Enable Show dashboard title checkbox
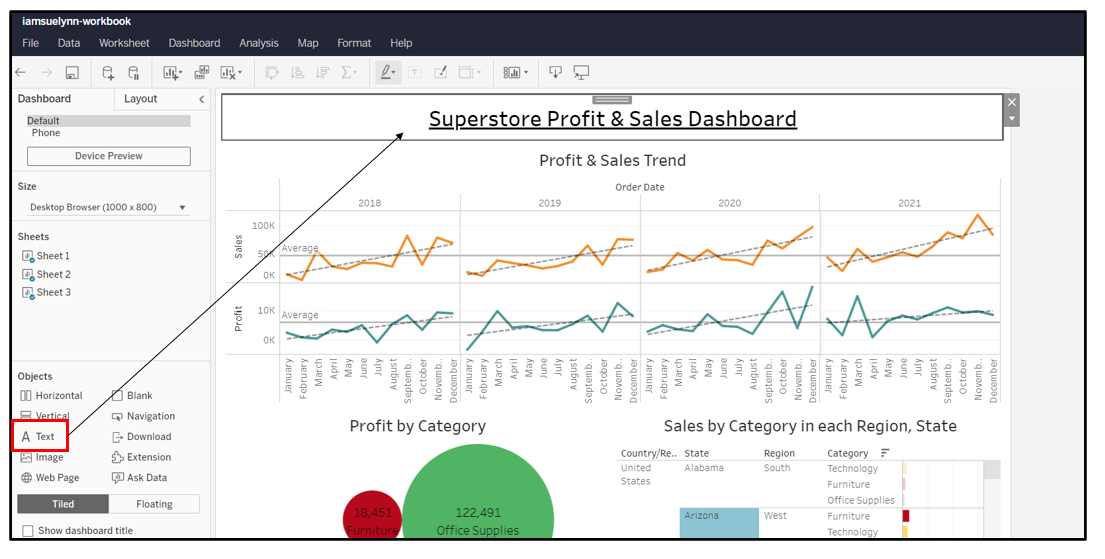The image size is (1105, 559). (27, 531)
